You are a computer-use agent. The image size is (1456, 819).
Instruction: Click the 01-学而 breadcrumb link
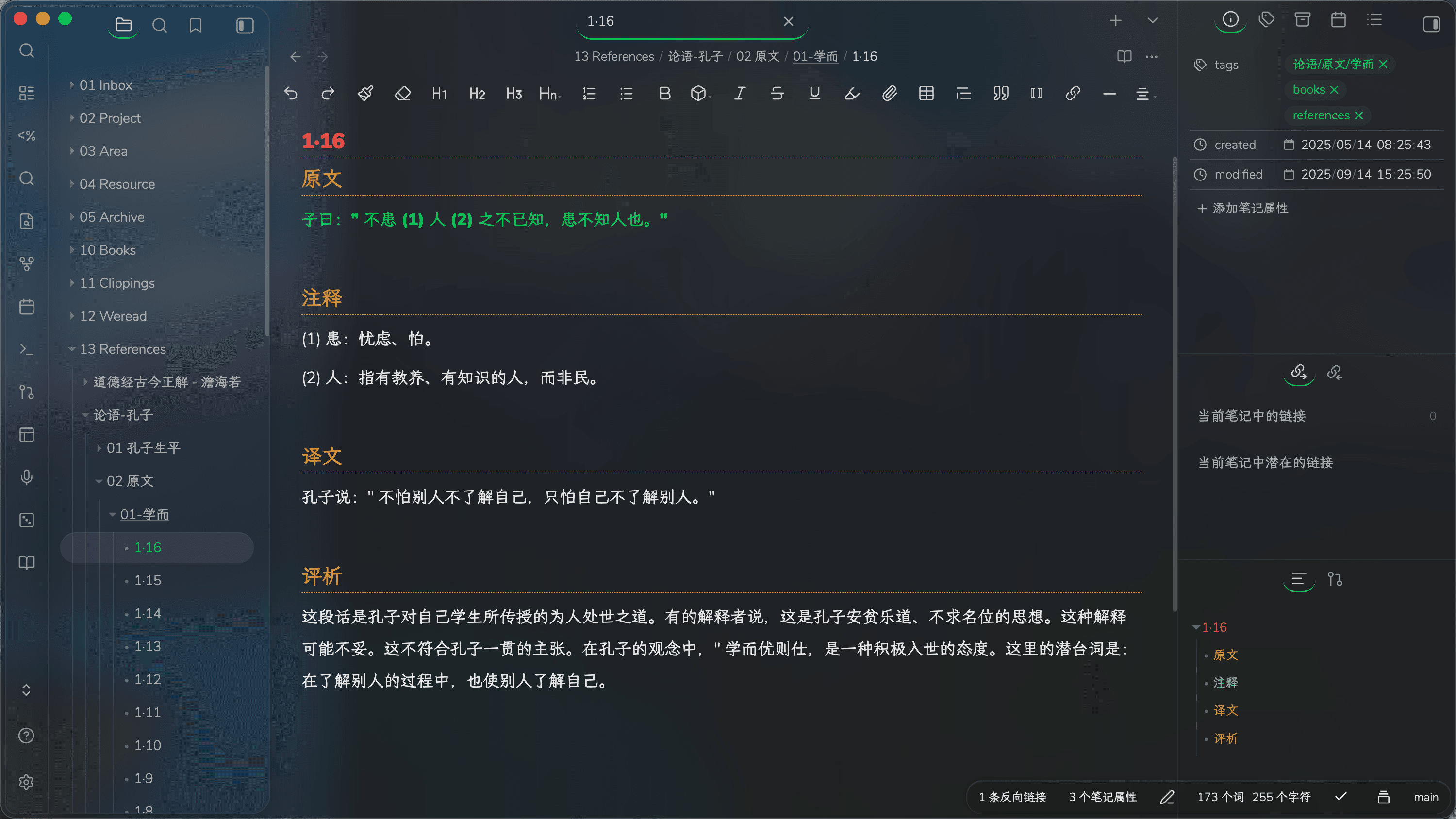[x=815, y=56]
